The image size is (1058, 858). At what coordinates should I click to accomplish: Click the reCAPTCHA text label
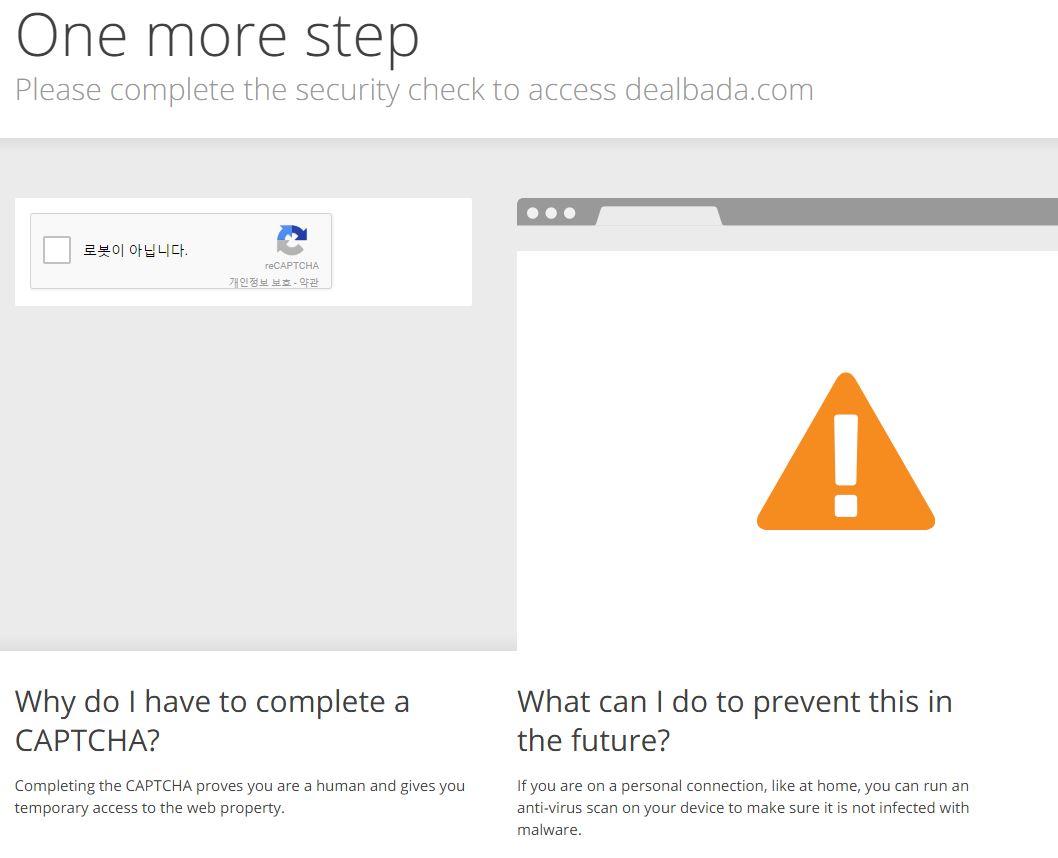pos(291,266)
